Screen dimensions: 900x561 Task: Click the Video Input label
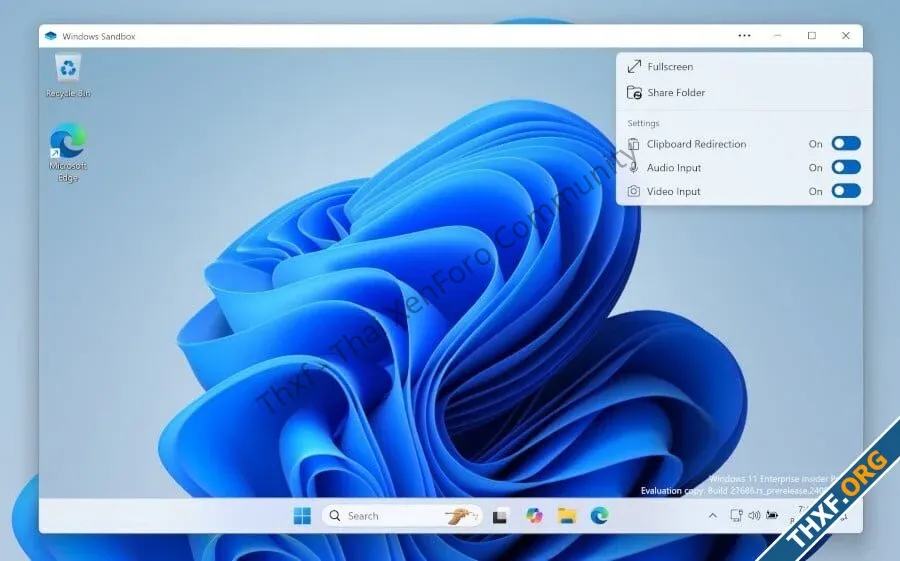673,191
